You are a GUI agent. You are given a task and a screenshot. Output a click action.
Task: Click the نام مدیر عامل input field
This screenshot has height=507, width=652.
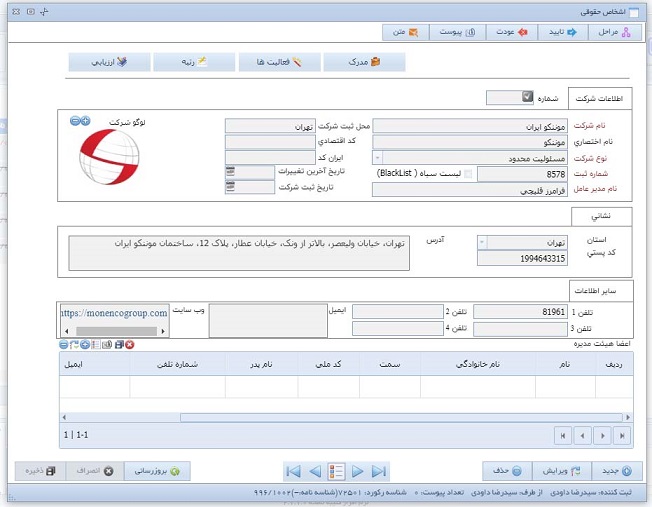click(470, 190)
